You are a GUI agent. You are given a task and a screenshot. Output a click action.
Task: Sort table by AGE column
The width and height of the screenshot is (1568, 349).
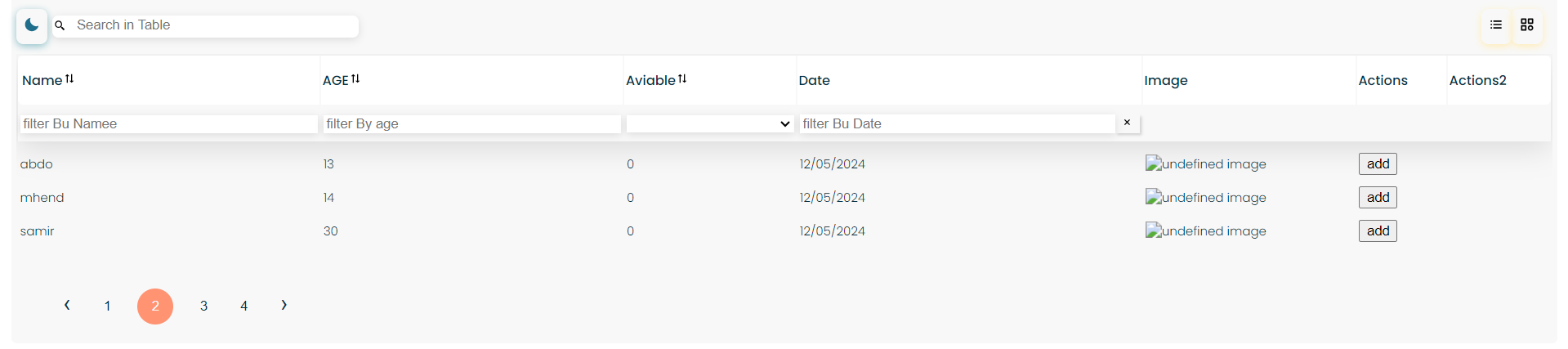pos(355,79)
